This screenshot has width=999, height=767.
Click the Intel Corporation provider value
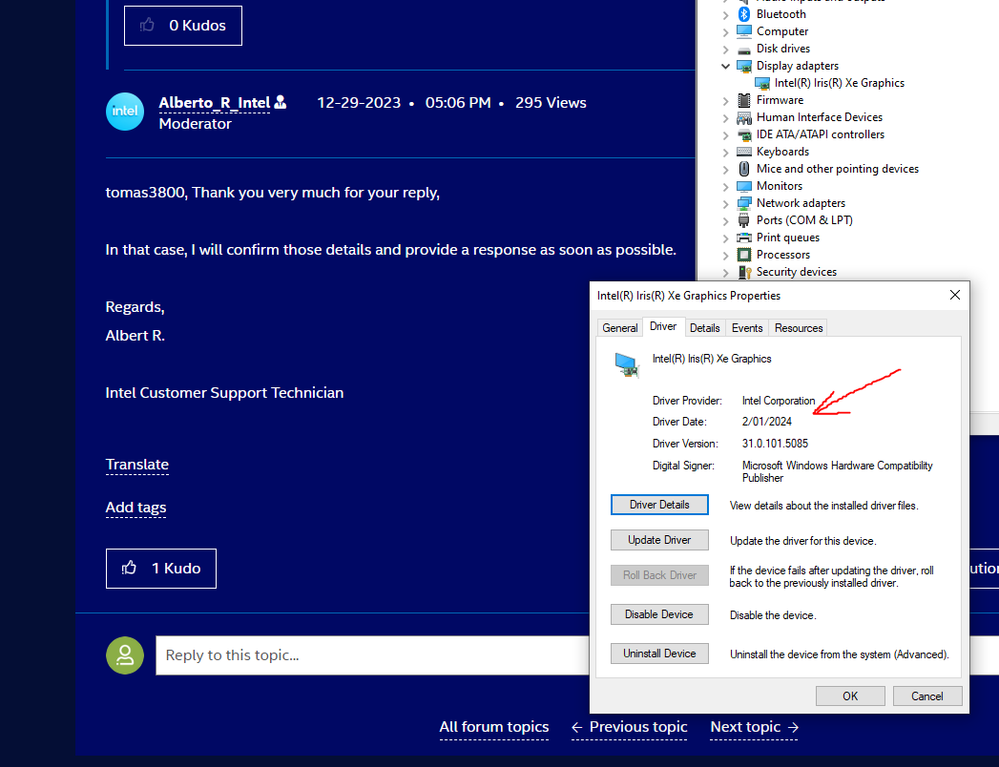[x=778, y=401]
